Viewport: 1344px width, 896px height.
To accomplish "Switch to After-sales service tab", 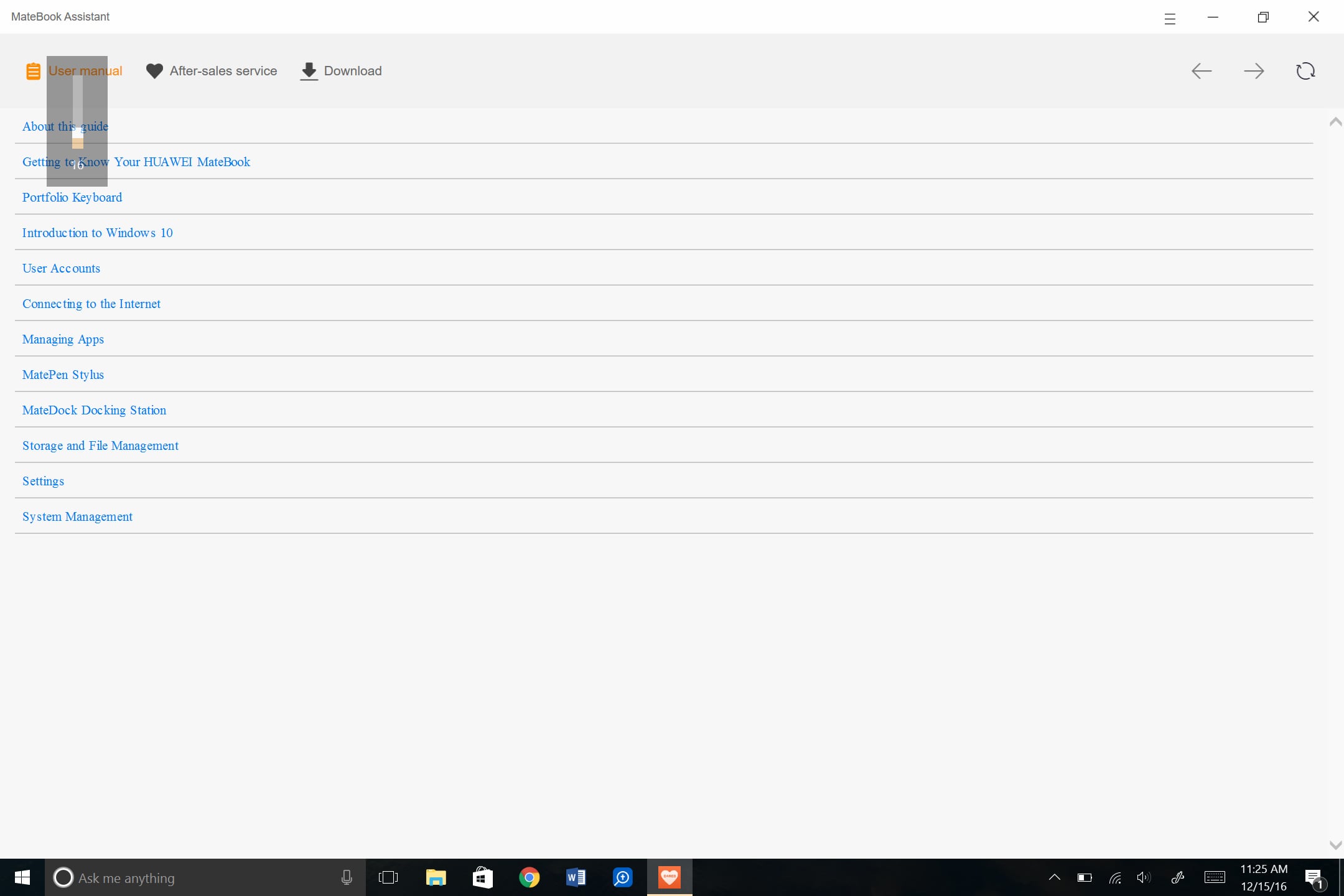I will pos(212,71).
